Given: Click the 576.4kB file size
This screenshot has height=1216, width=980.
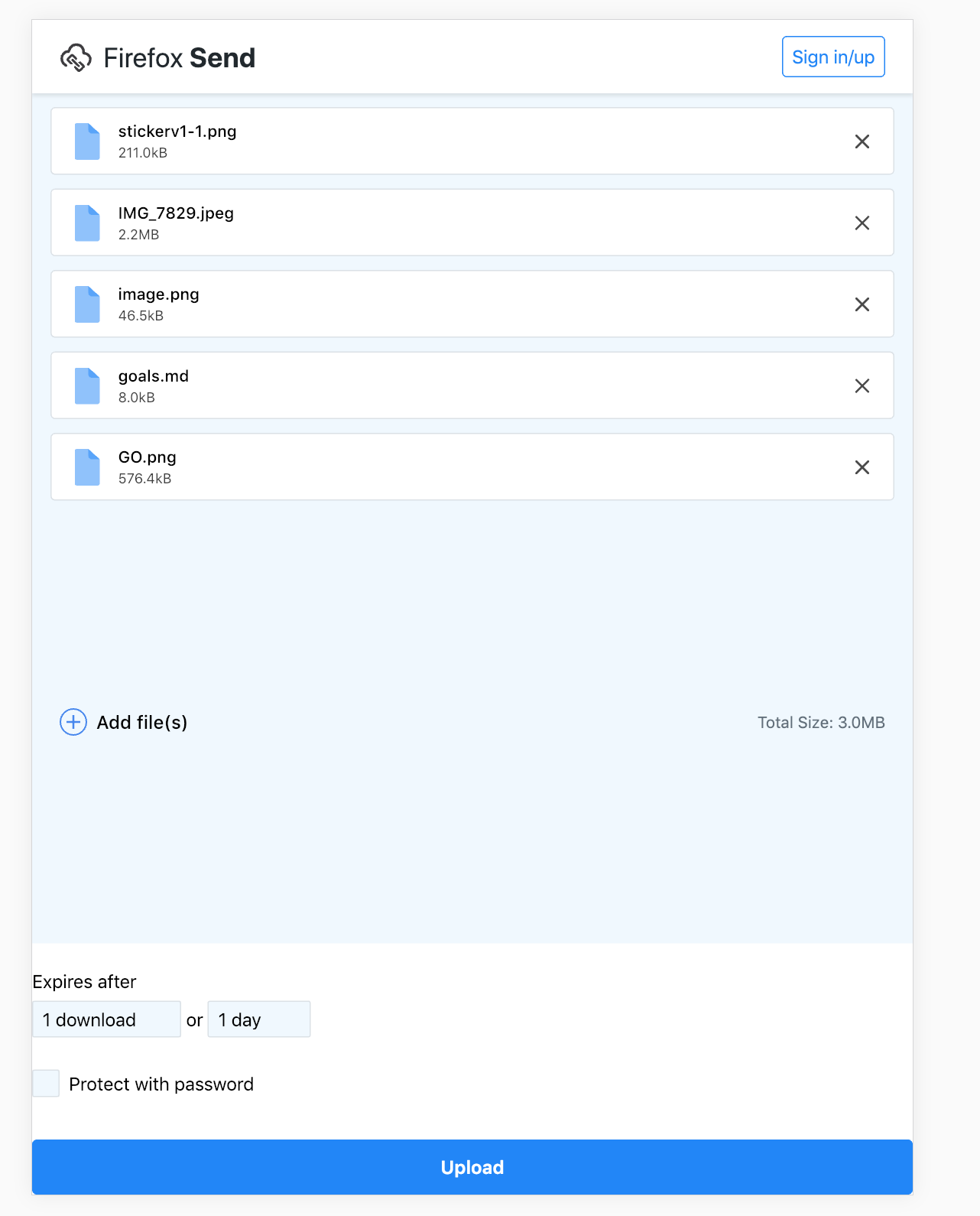Looking at the screenshot, I should point(144,479).
